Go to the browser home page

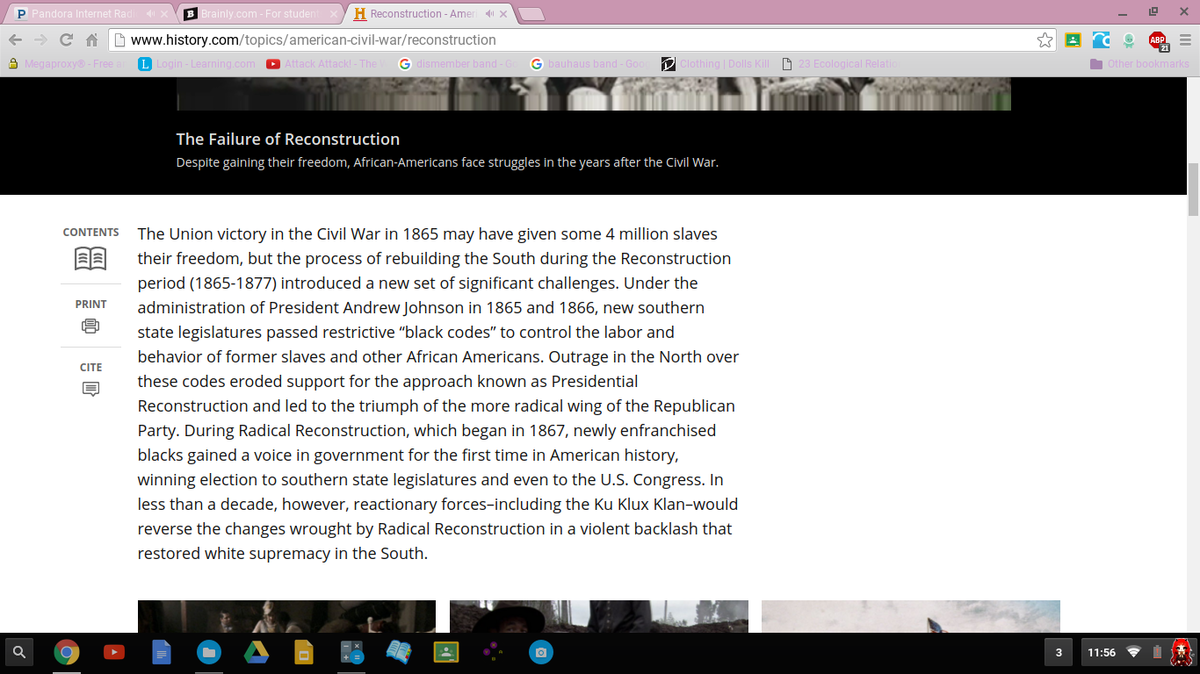coord(94,40)
